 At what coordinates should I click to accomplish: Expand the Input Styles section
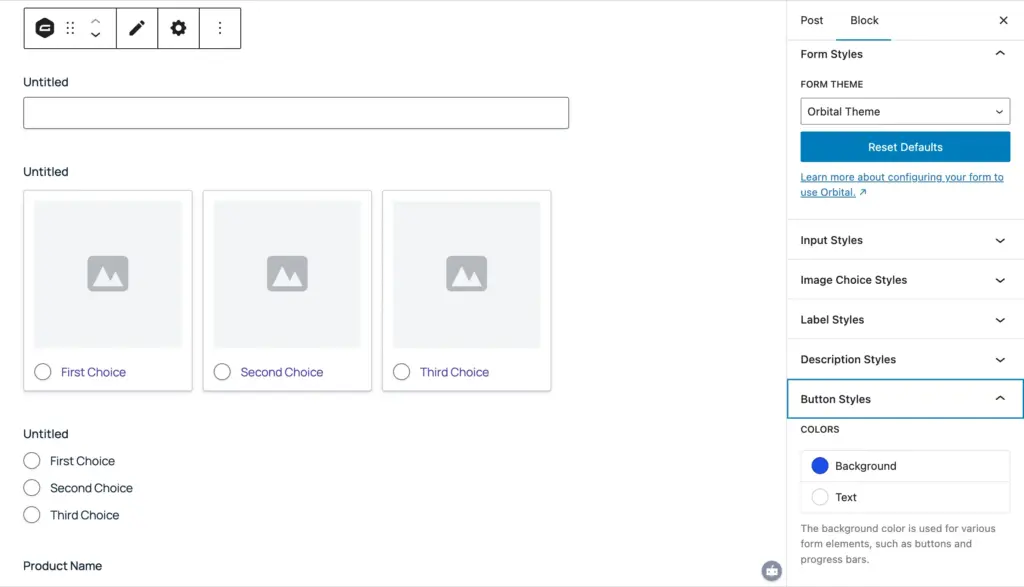click(x=905, y=240)
